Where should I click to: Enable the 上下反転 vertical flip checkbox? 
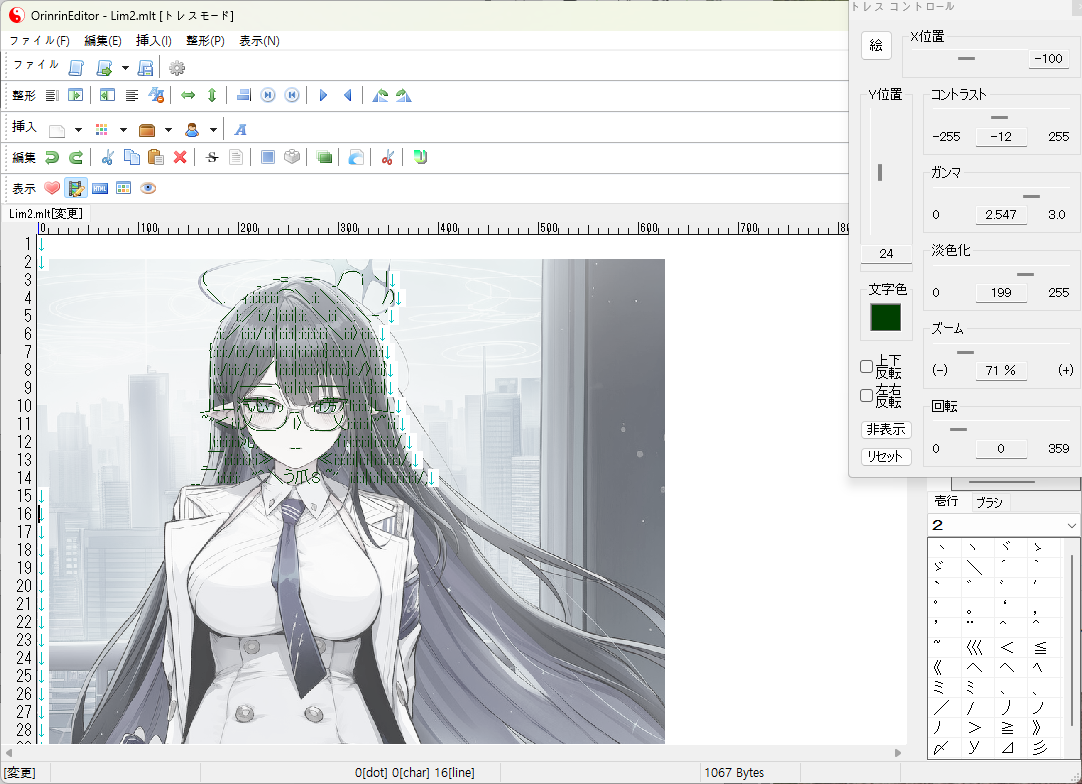[867, 366]
